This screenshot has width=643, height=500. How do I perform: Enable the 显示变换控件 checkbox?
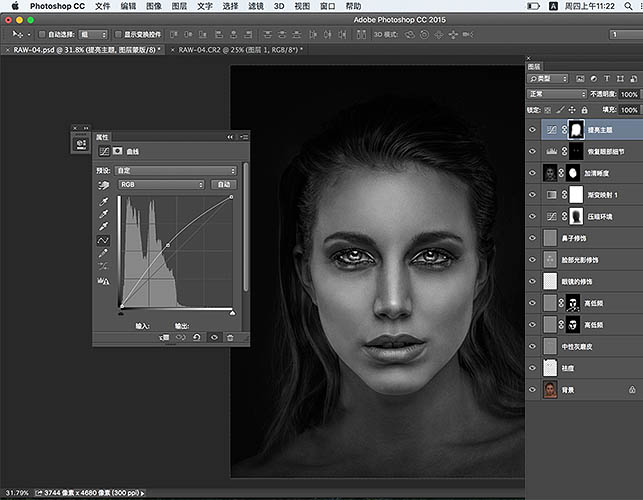[x=117, y=34]
